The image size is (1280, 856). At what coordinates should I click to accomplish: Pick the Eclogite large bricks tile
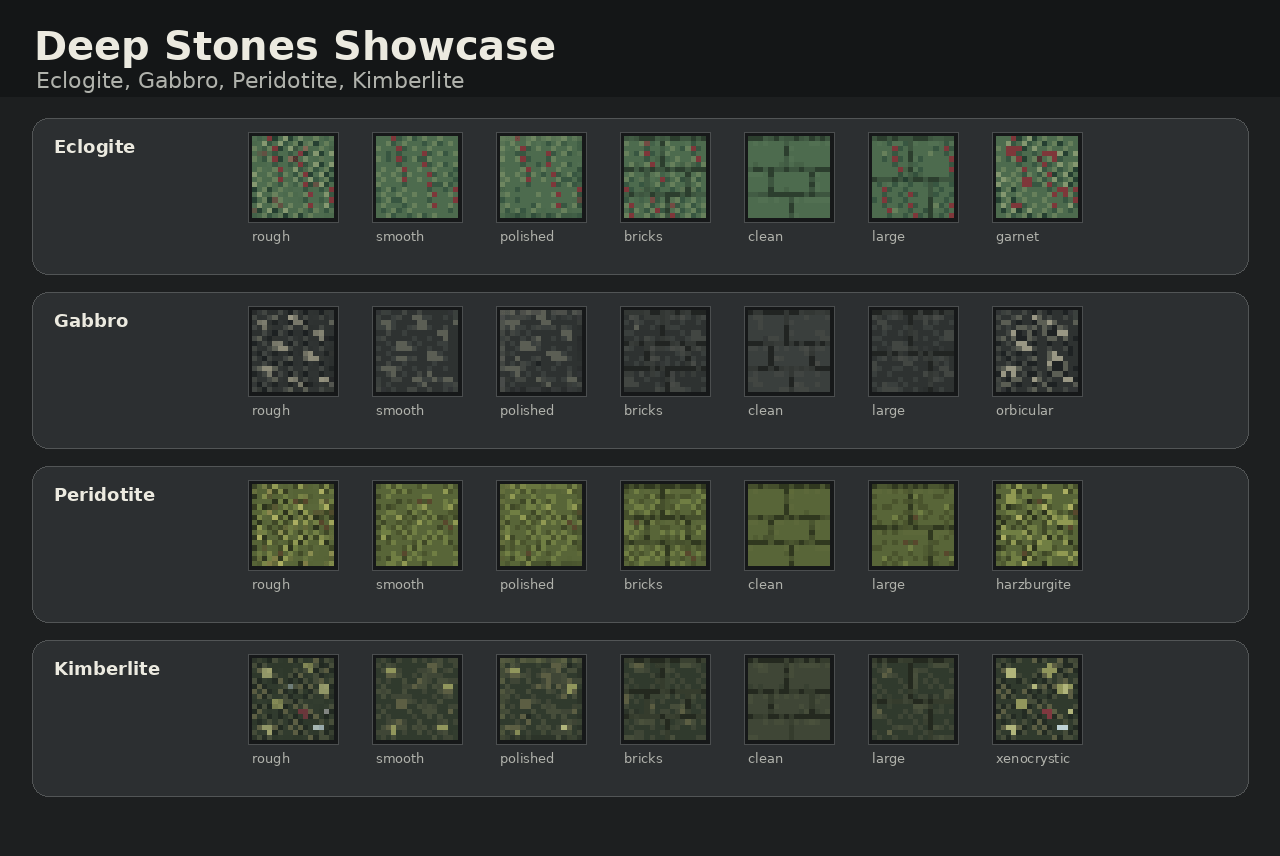click(x=913, y=177)
